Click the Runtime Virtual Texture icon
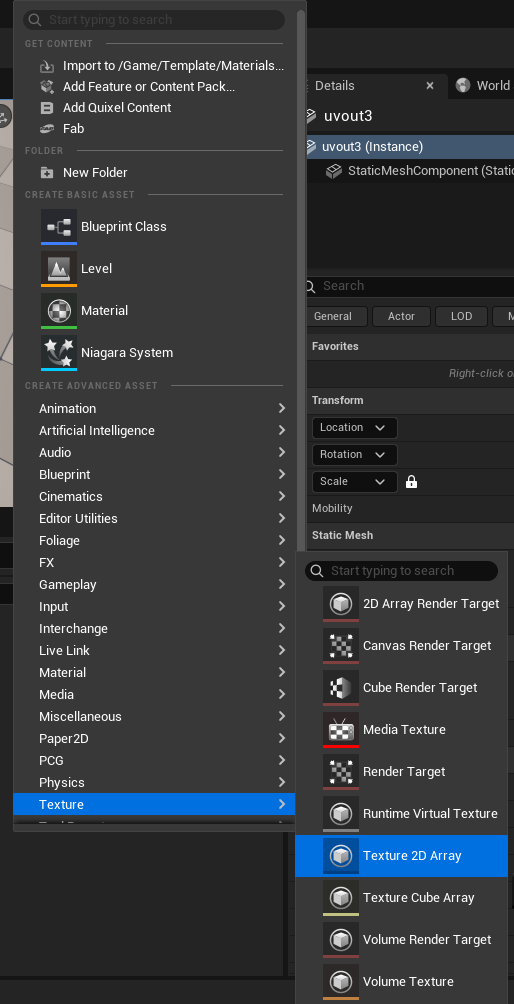514x1004 pixels. click(341, 813)
